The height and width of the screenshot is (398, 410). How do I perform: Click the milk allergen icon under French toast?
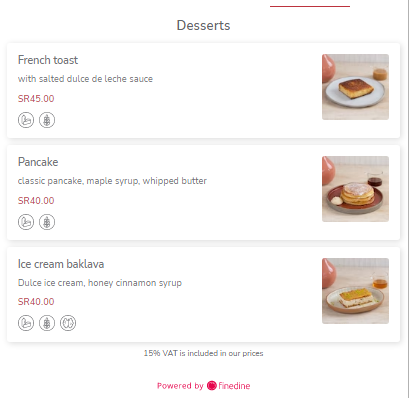click(x=26, y=120)
